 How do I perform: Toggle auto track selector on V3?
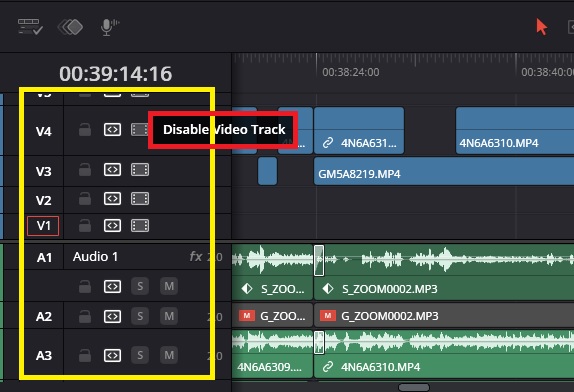112,170
